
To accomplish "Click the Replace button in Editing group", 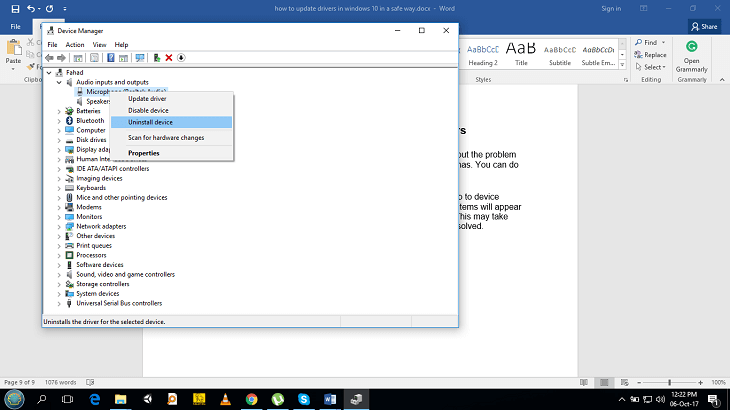I will click(x=650, y=55).
